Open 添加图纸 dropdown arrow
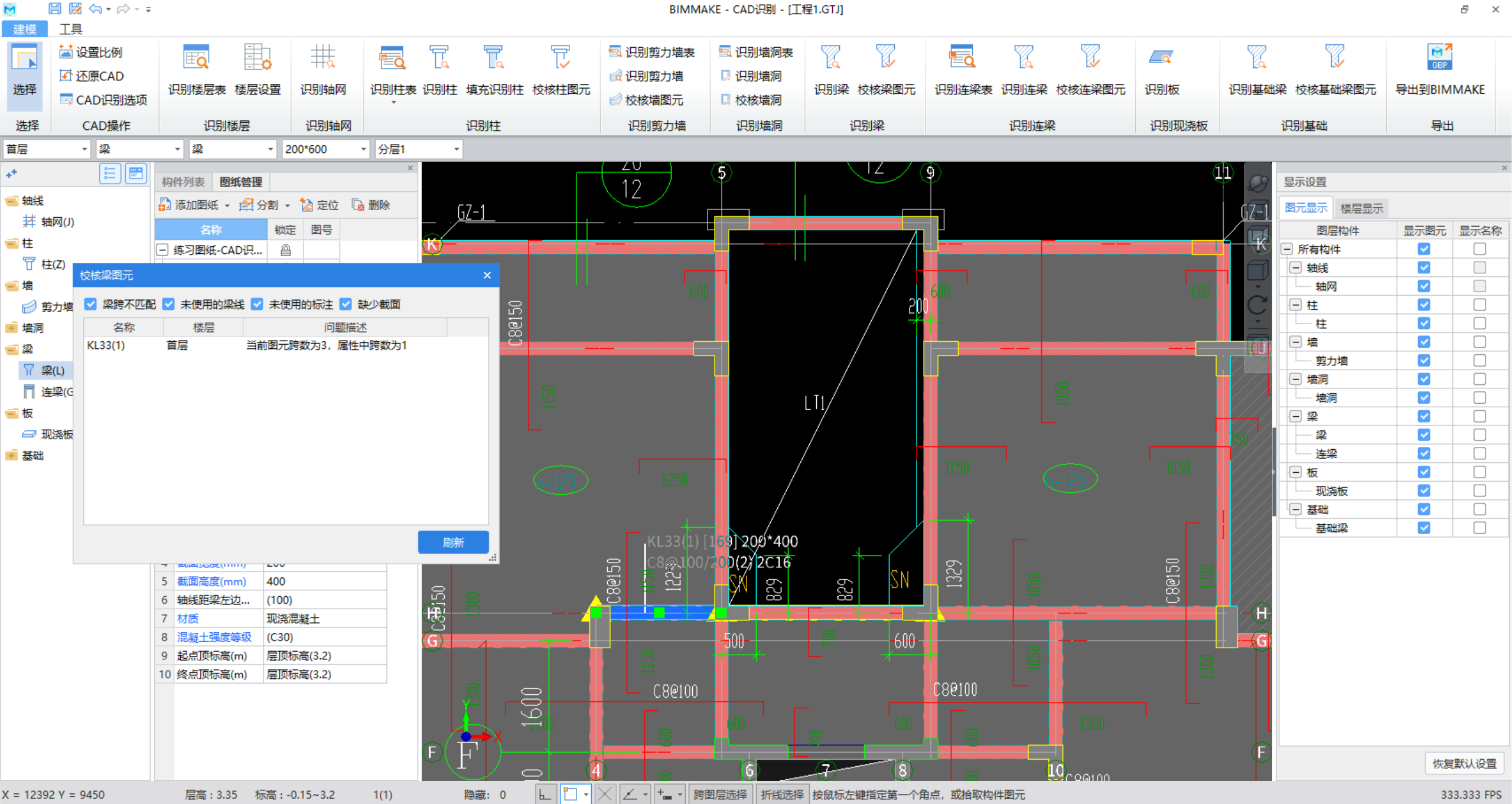Image resolution: width=1512 pixels, height=804 pixels. [x=227, y=205]
